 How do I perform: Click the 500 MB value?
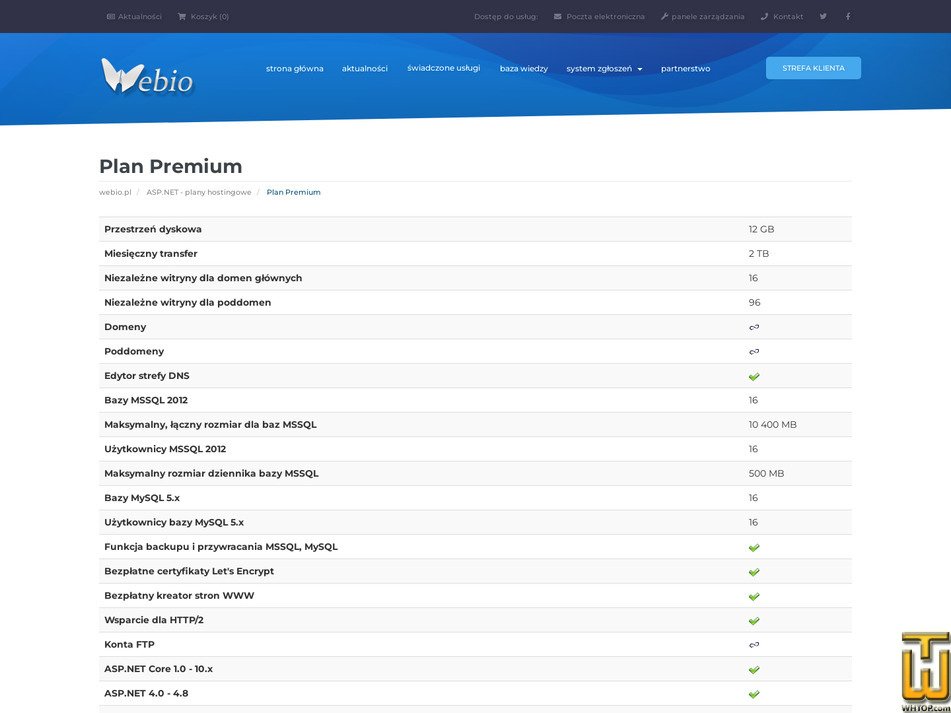click(x=766, y=474)
